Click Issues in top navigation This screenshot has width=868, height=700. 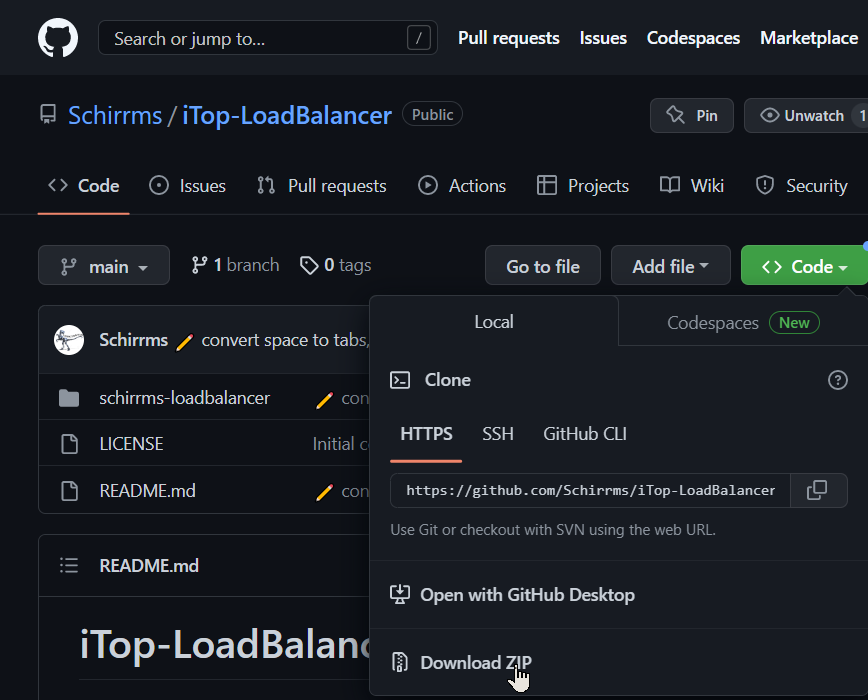(603, 38)
